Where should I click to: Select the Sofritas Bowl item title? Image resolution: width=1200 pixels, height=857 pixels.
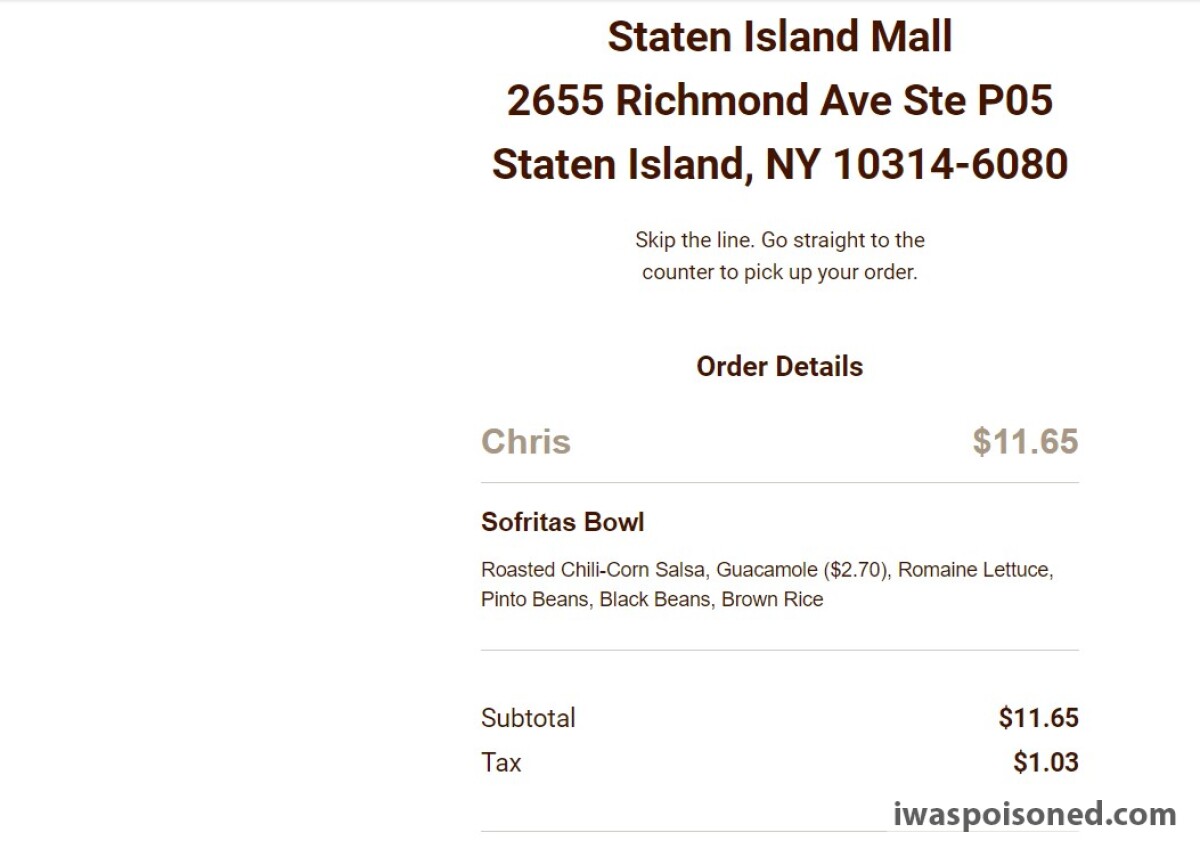point(562,522)
